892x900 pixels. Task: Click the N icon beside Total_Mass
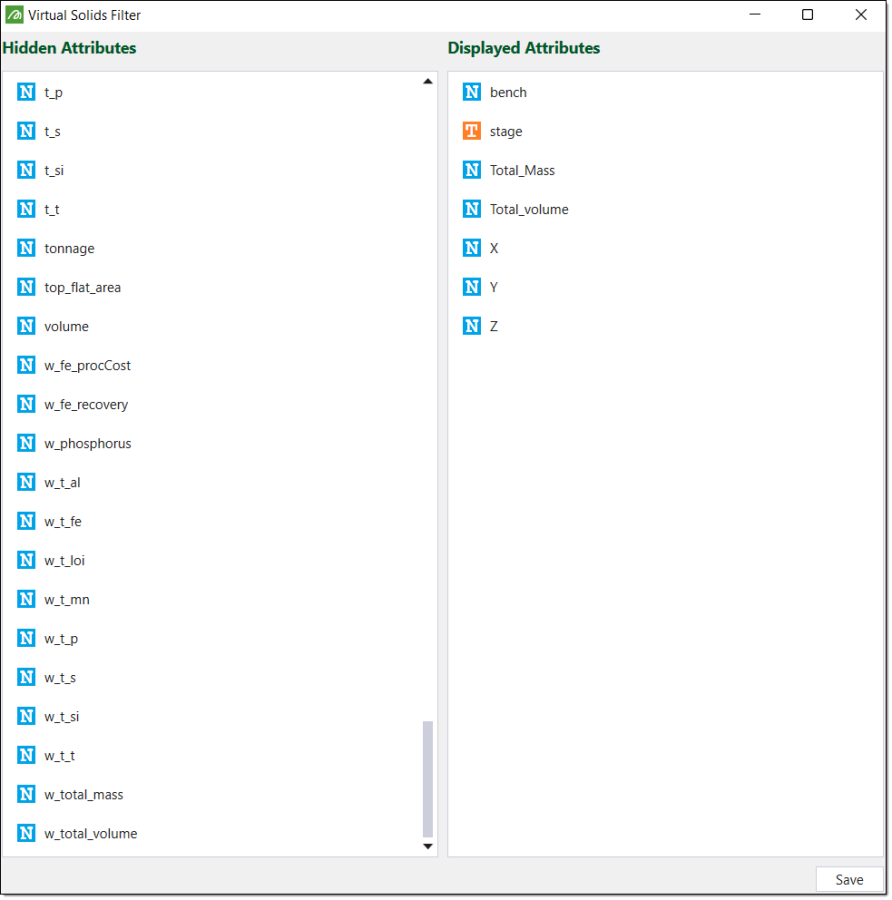(472, 170)
